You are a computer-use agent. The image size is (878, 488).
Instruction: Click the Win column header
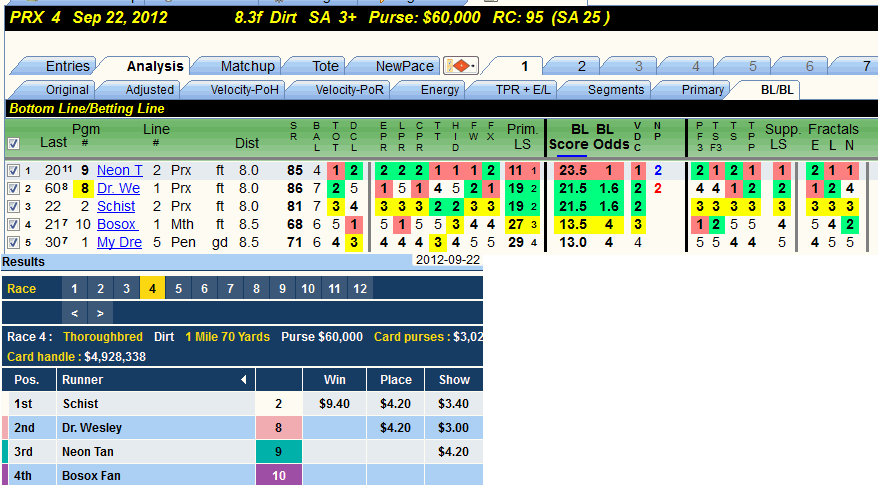(334, 379)
